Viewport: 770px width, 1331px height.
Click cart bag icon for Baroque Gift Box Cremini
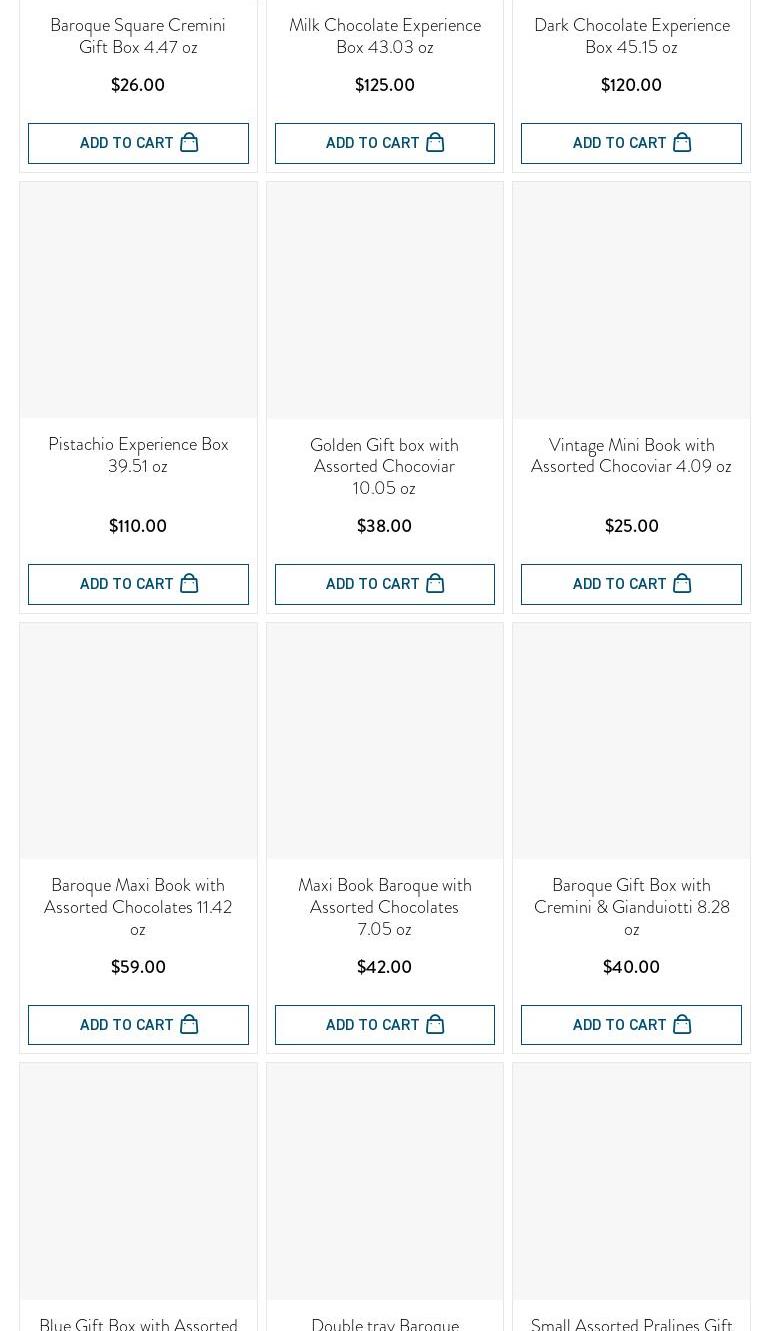(x=682, y=1025)
